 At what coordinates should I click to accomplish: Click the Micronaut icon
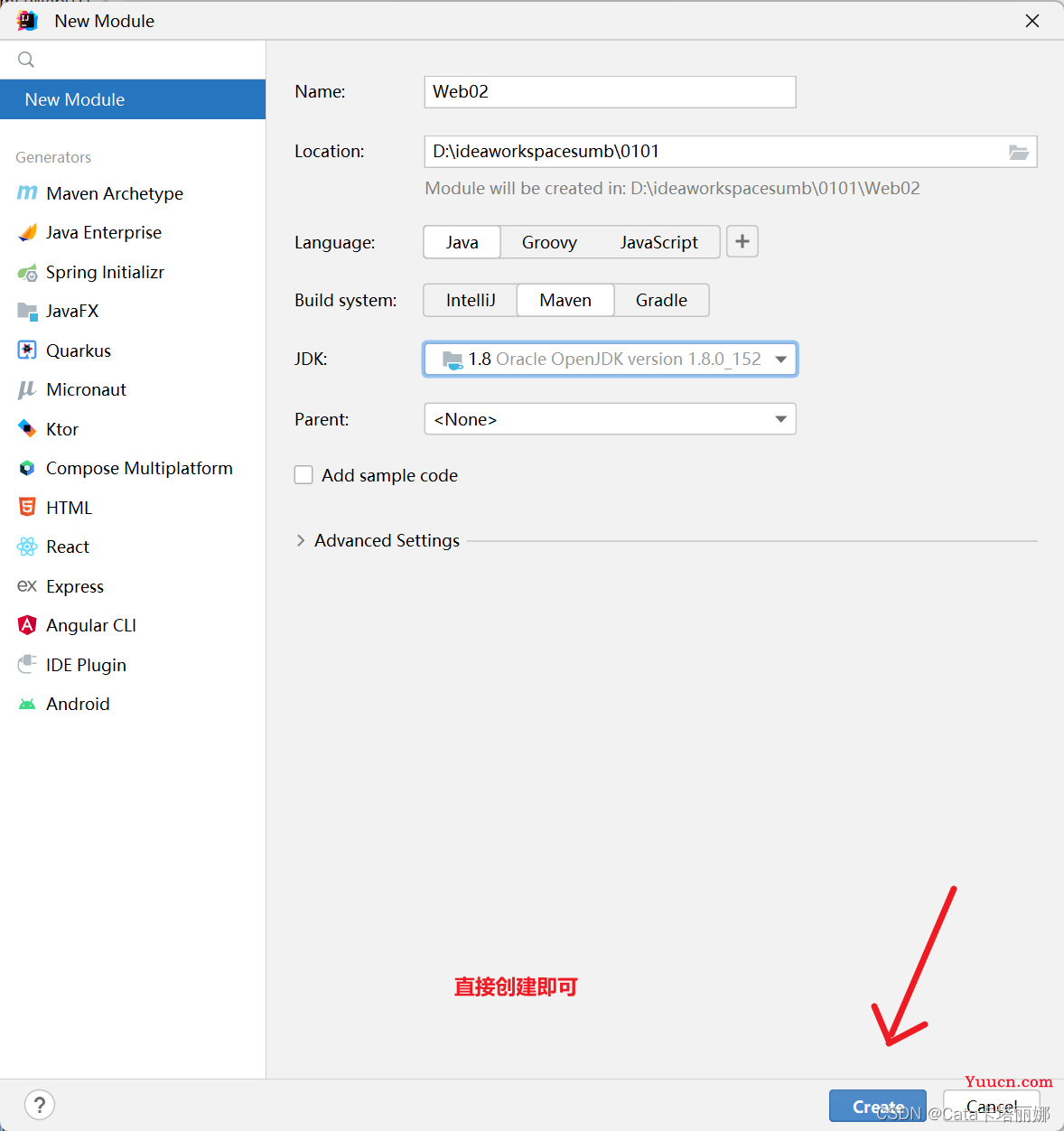pyautogui.click(x=27, y=389)
